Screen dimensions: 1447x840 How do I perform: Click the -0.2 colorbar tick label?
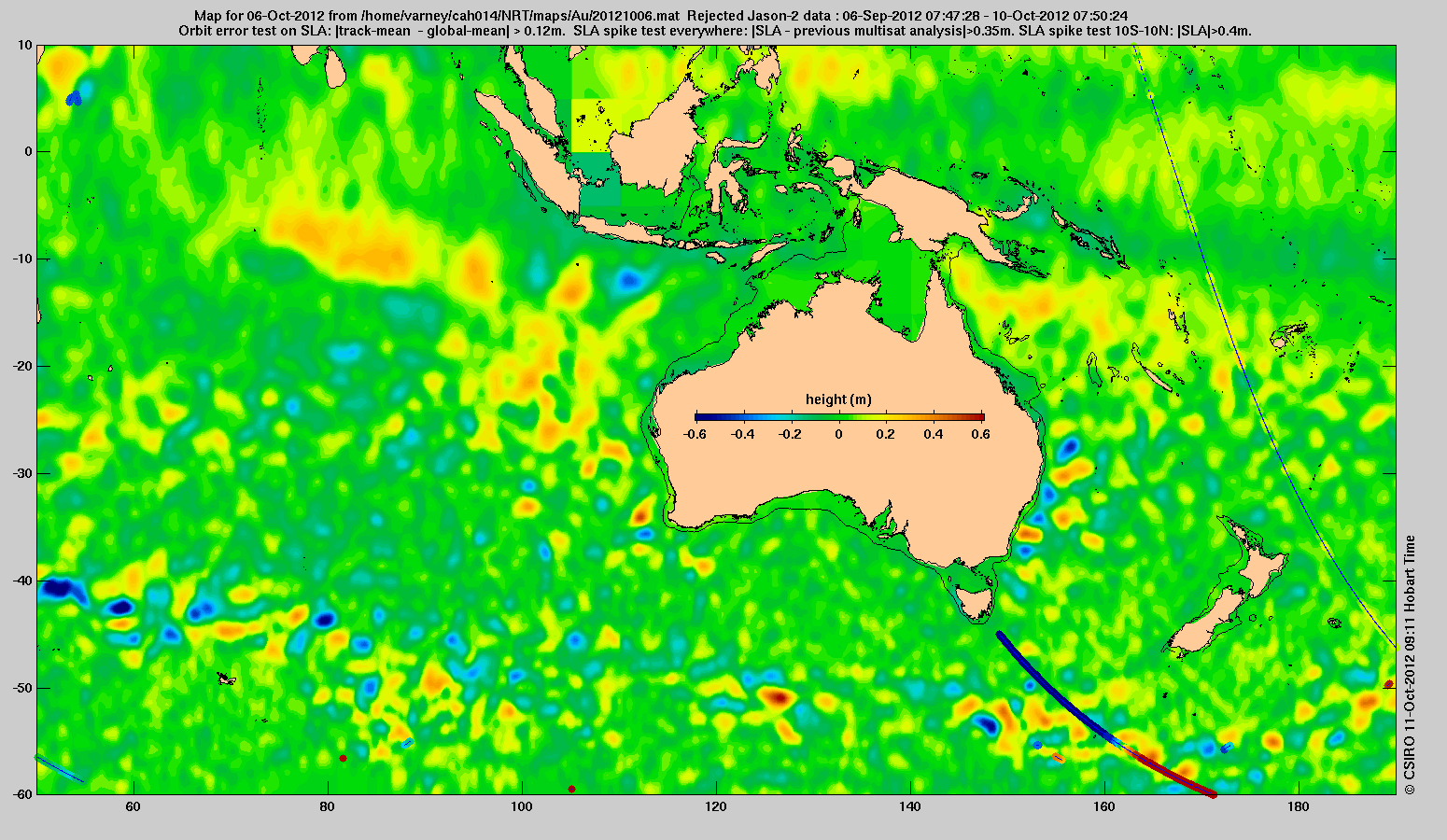pyautogui.click(x=790, y=434)
